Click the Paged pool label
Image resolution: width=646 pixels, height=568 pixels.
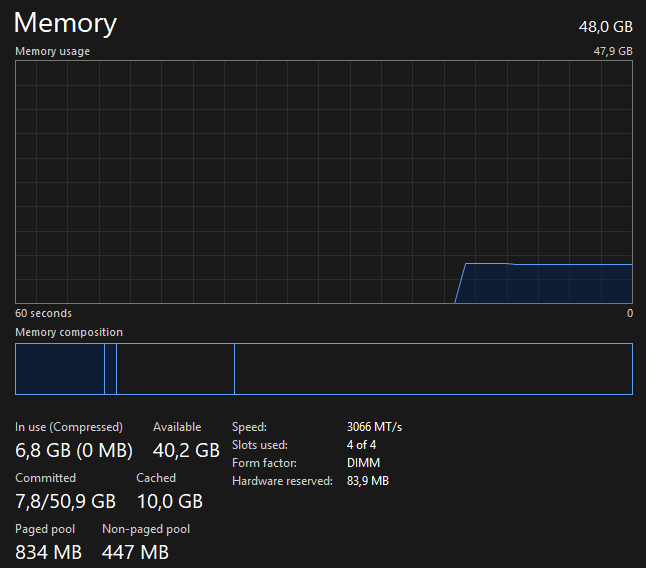45,529
